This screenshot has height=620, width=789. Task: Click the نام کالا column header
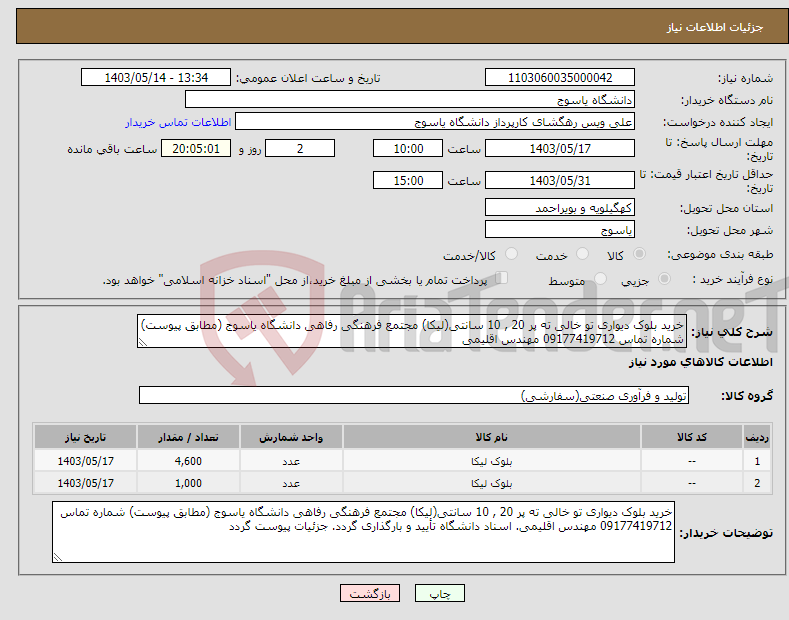[492, 437]
